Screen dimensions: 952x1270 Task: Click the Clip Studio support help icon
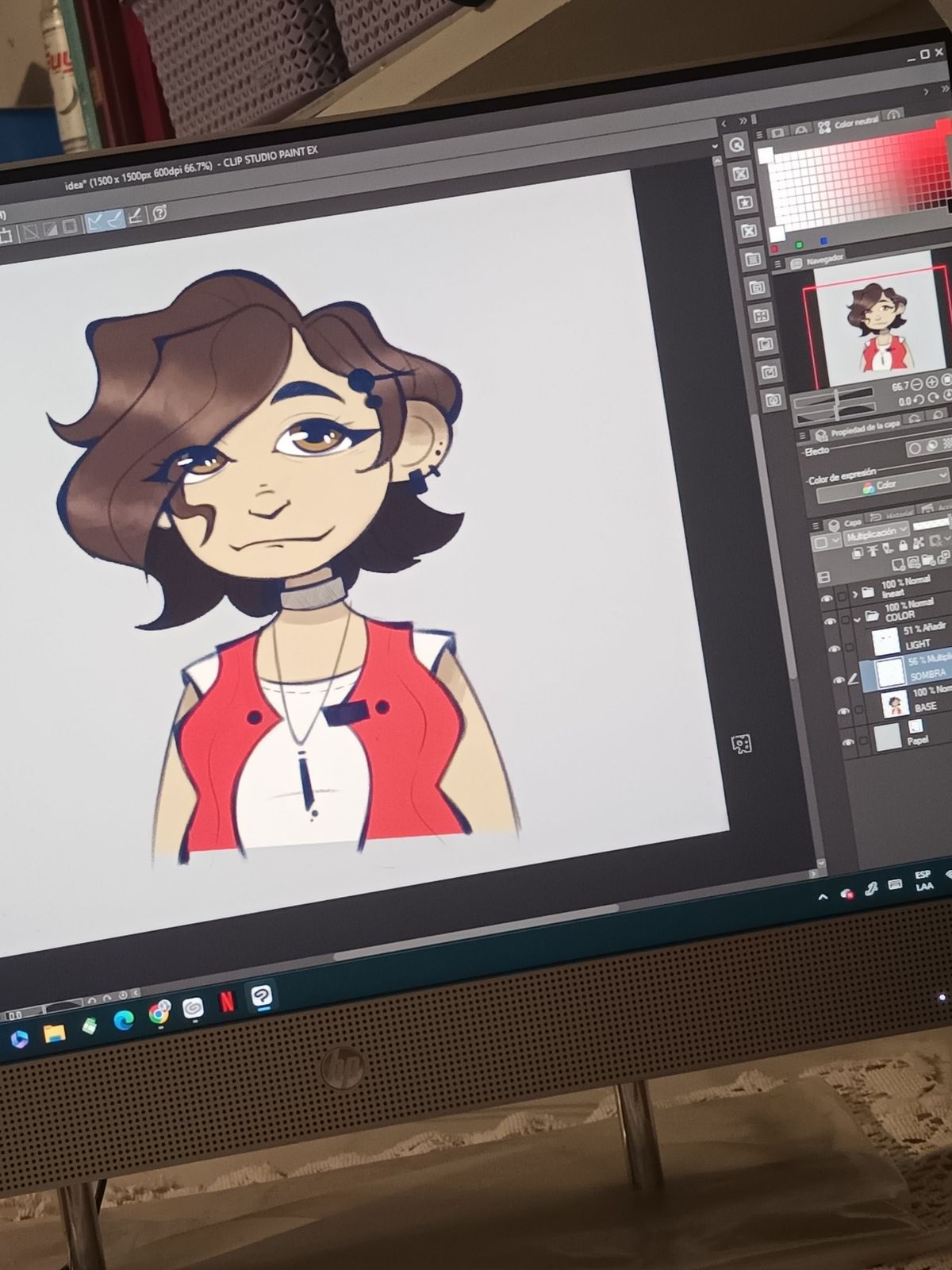point(159,213)
